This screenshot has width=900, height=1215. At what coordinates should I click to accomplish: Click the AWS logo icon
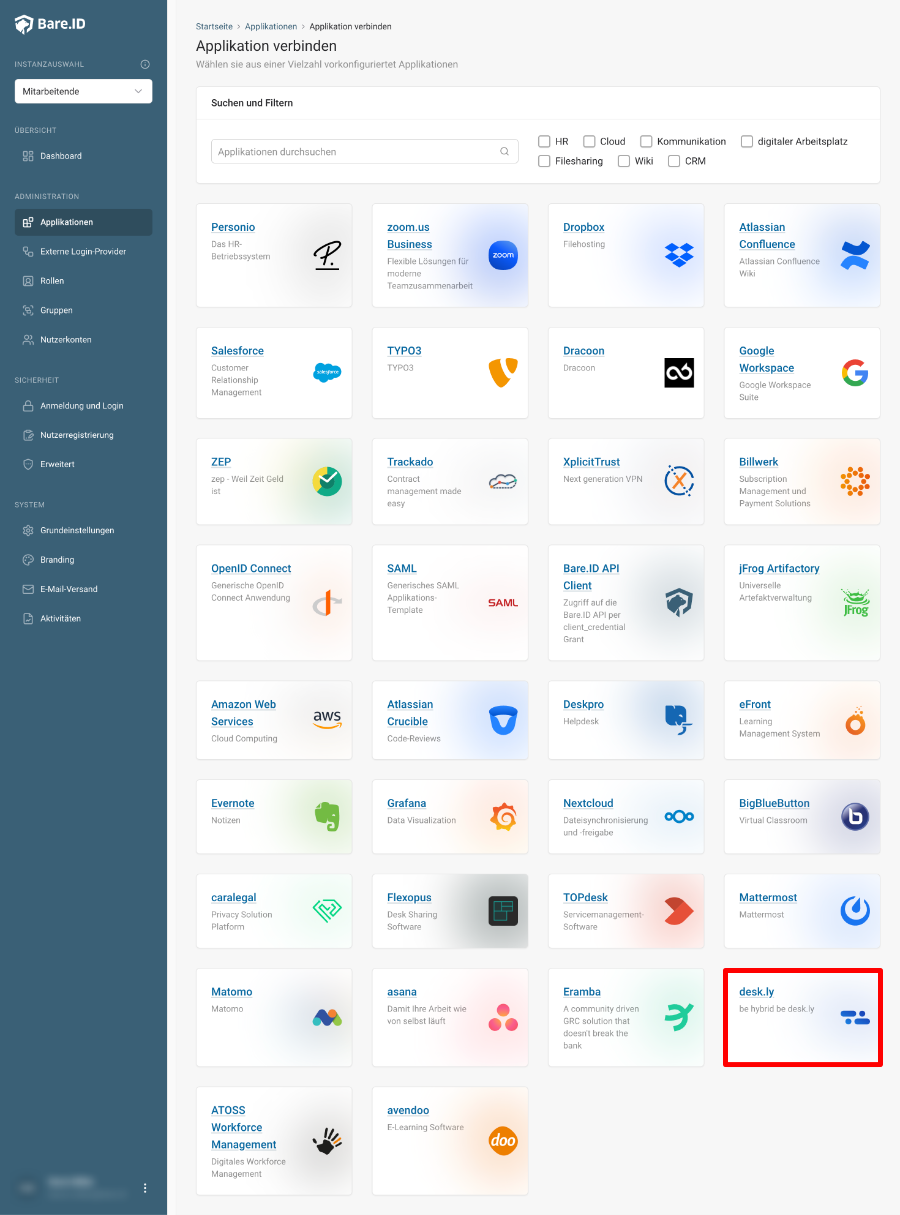327,720
